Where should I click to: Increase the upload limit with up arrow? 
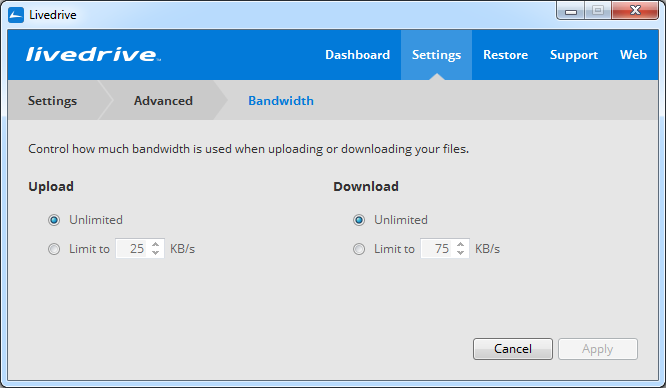pos(155,244)
